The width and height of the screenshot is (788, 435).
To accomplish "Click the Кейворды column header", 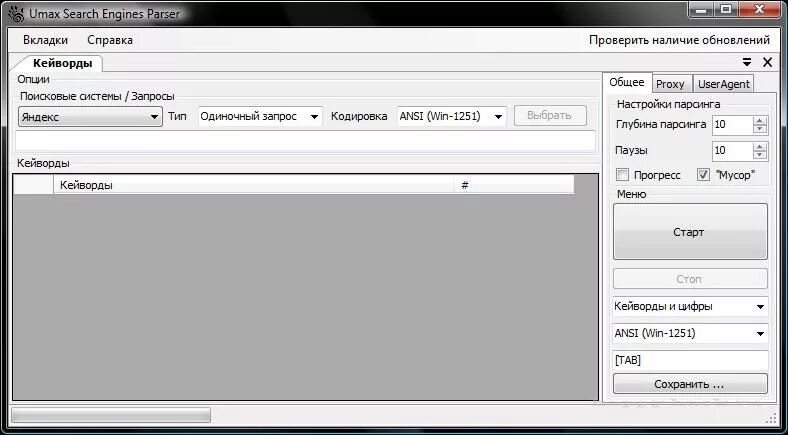I will 253,185.
